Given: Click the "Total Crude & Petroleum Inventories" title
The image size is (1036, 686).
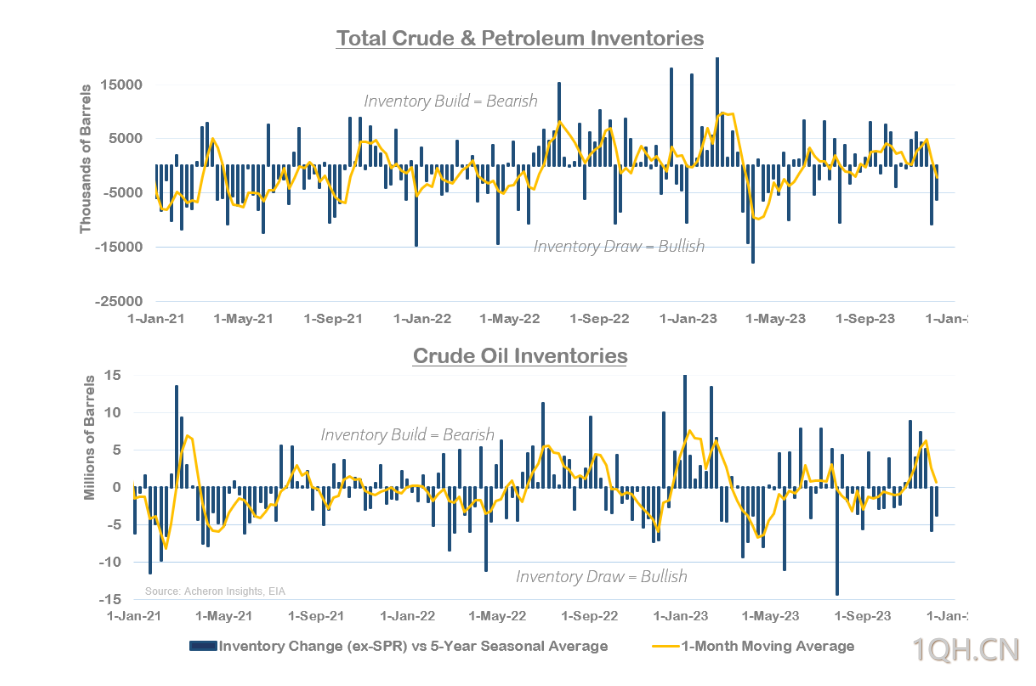Looking at the screenshot, I should 520,39.
